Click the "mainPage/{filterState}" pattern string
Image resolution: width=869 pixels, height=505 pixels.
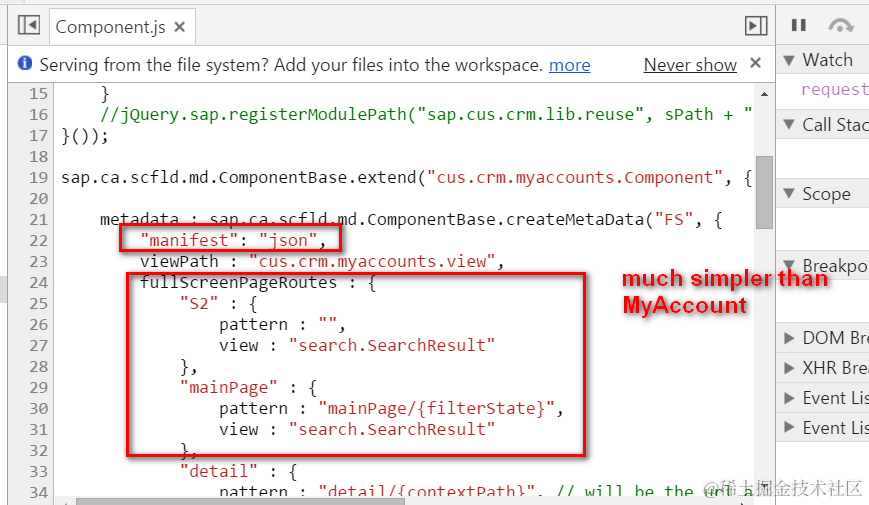click(x=436, y=409)
